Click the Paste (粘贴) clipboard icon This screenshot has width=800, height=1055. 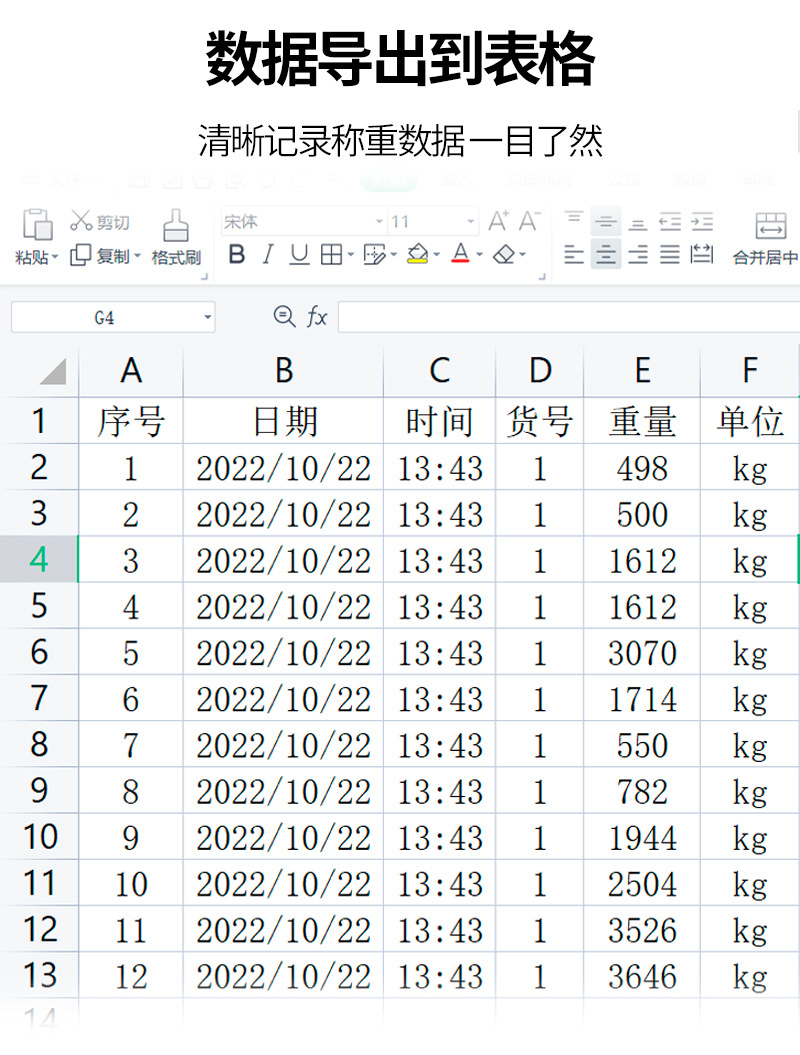click(x=37, y=225)
